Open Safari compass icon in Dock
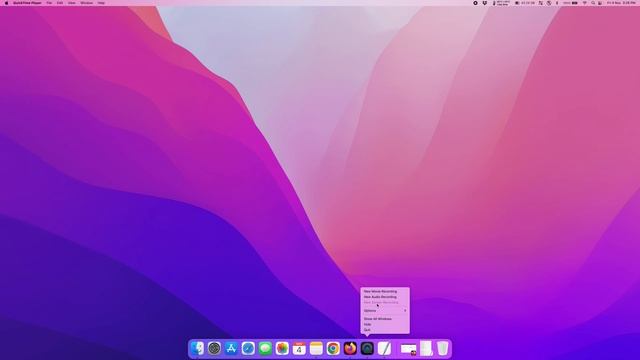The image size is (640, 360). (x=248, y=348)
